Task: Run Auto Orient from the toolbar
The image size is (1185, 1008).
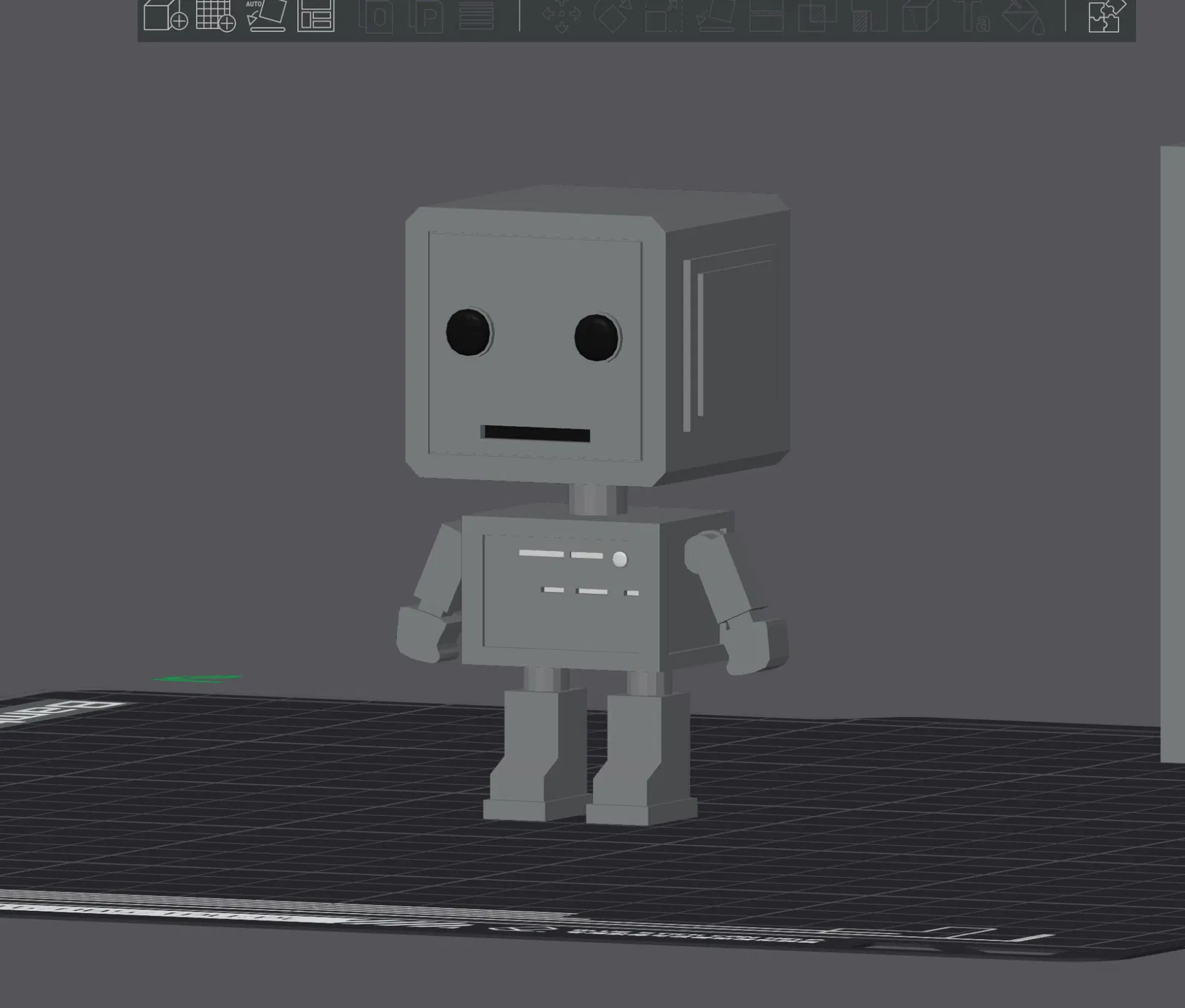Action: point(265,16)
